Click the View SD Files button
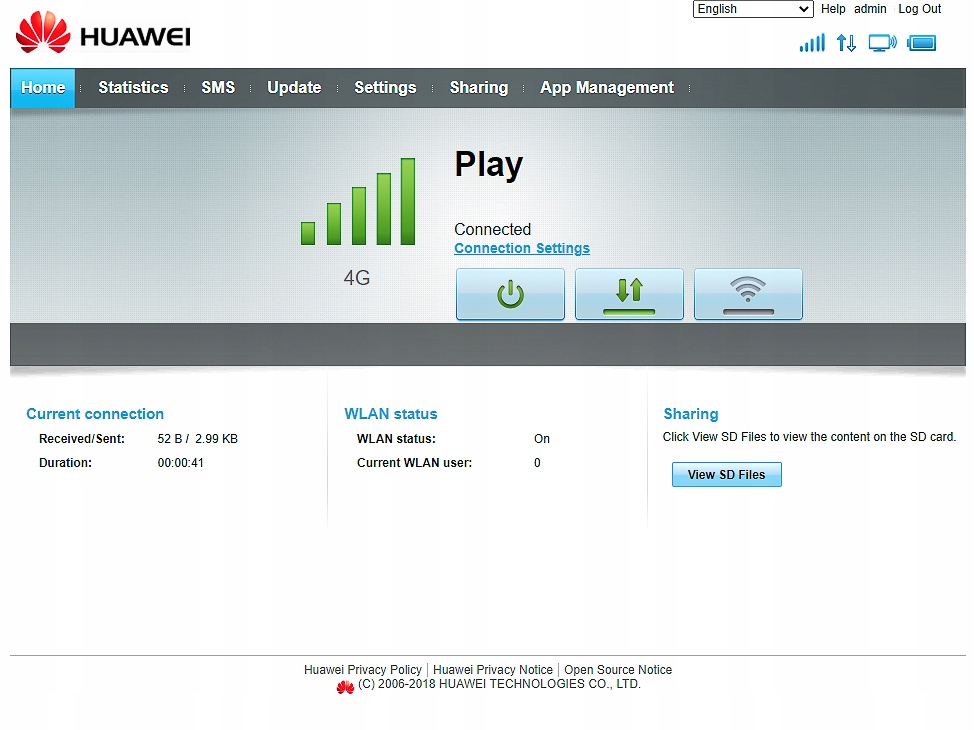Screen dimensions: 974x730 click(x=726, y=475)
